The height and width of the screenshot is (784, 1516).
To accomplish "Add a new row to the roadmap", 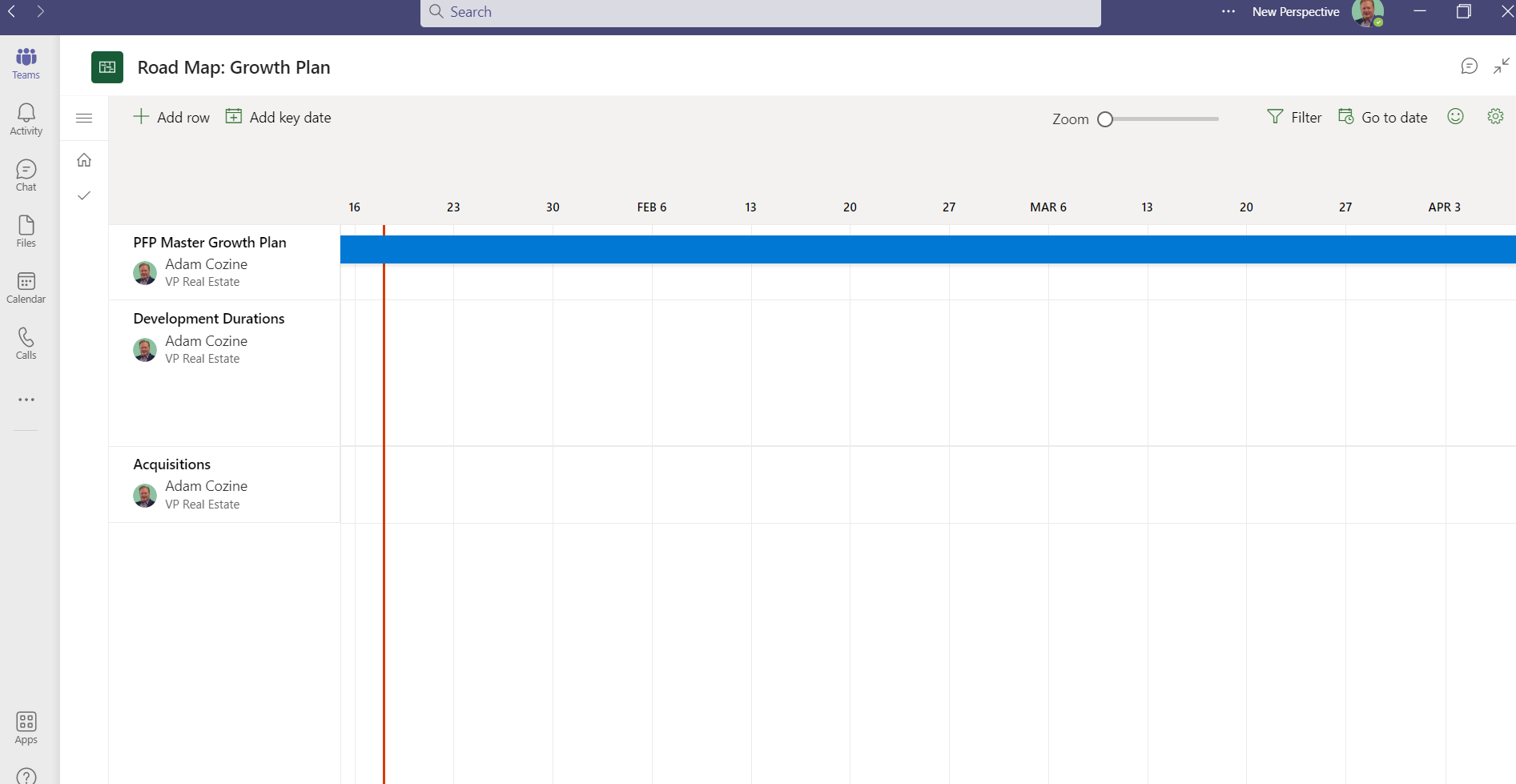I will (x=171, y=117).
